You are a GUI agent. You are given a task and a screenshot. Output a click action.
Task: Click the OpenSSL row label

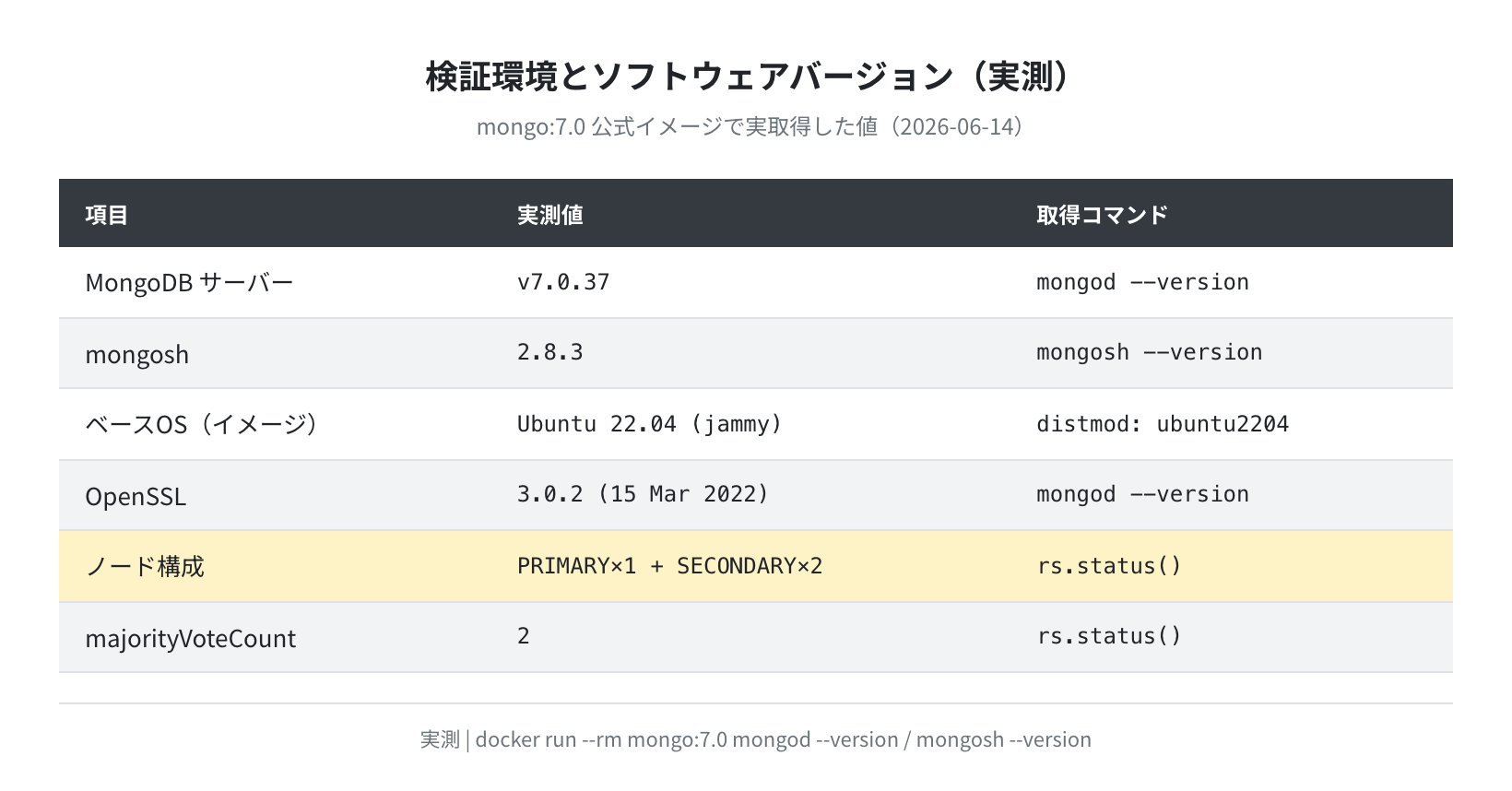[x=136, y=496]
